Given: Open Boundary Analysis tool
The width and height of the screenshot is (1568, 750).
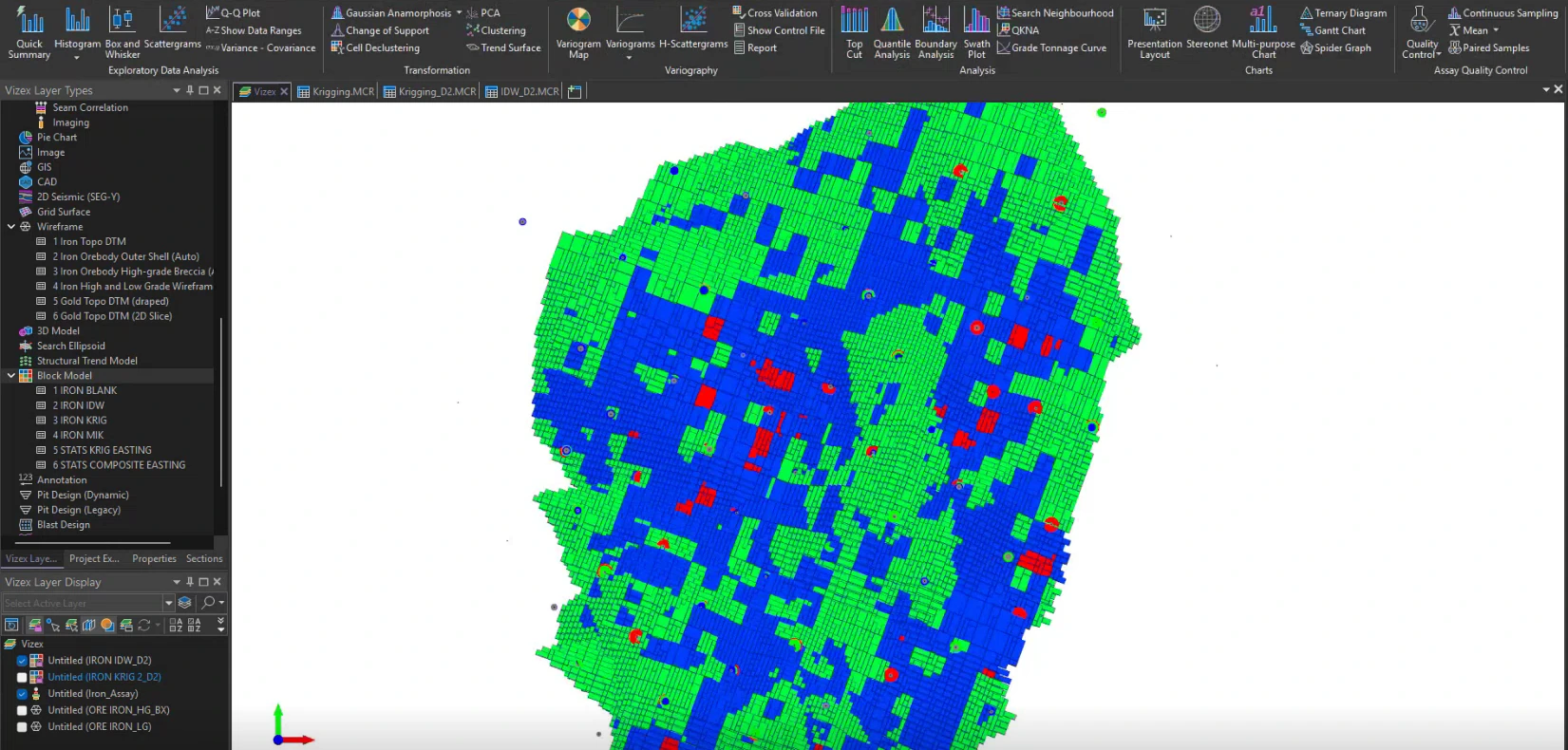Looking at the screenshot, I should [x=935, y=32].
